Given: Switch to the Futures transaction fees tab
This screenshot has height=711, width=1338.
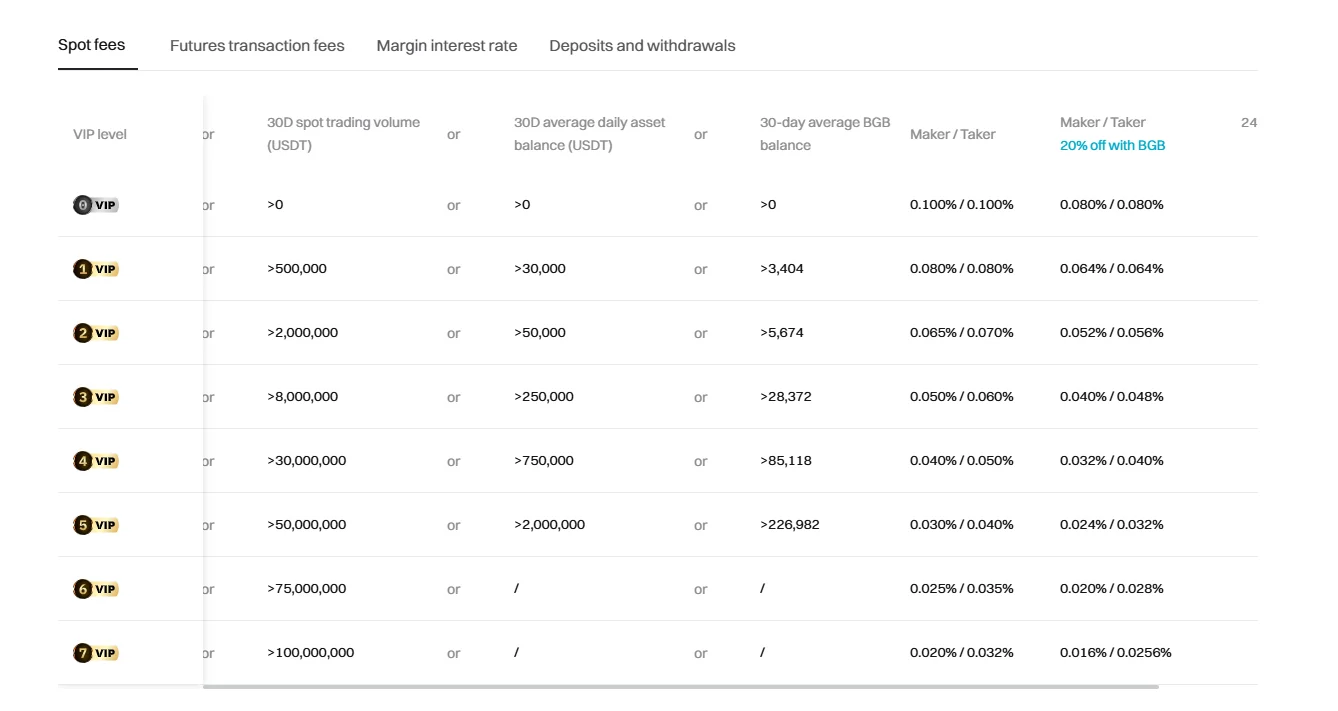Looking at the screenshot, I should (257, 45).
